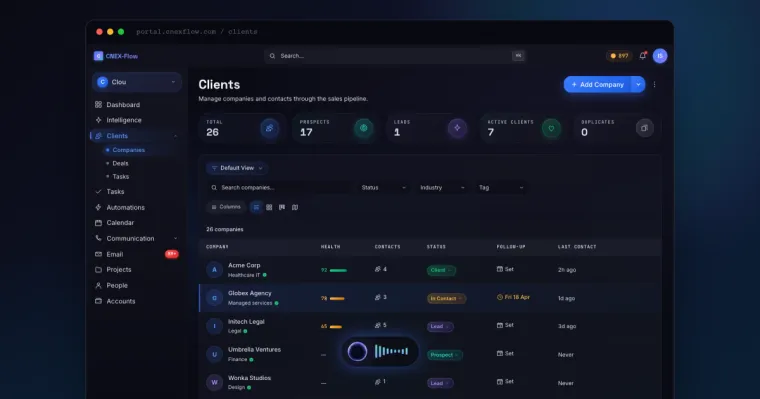The image size is (760, 399).
Task: Click the Total stat card icon
Action: (269, 128)
